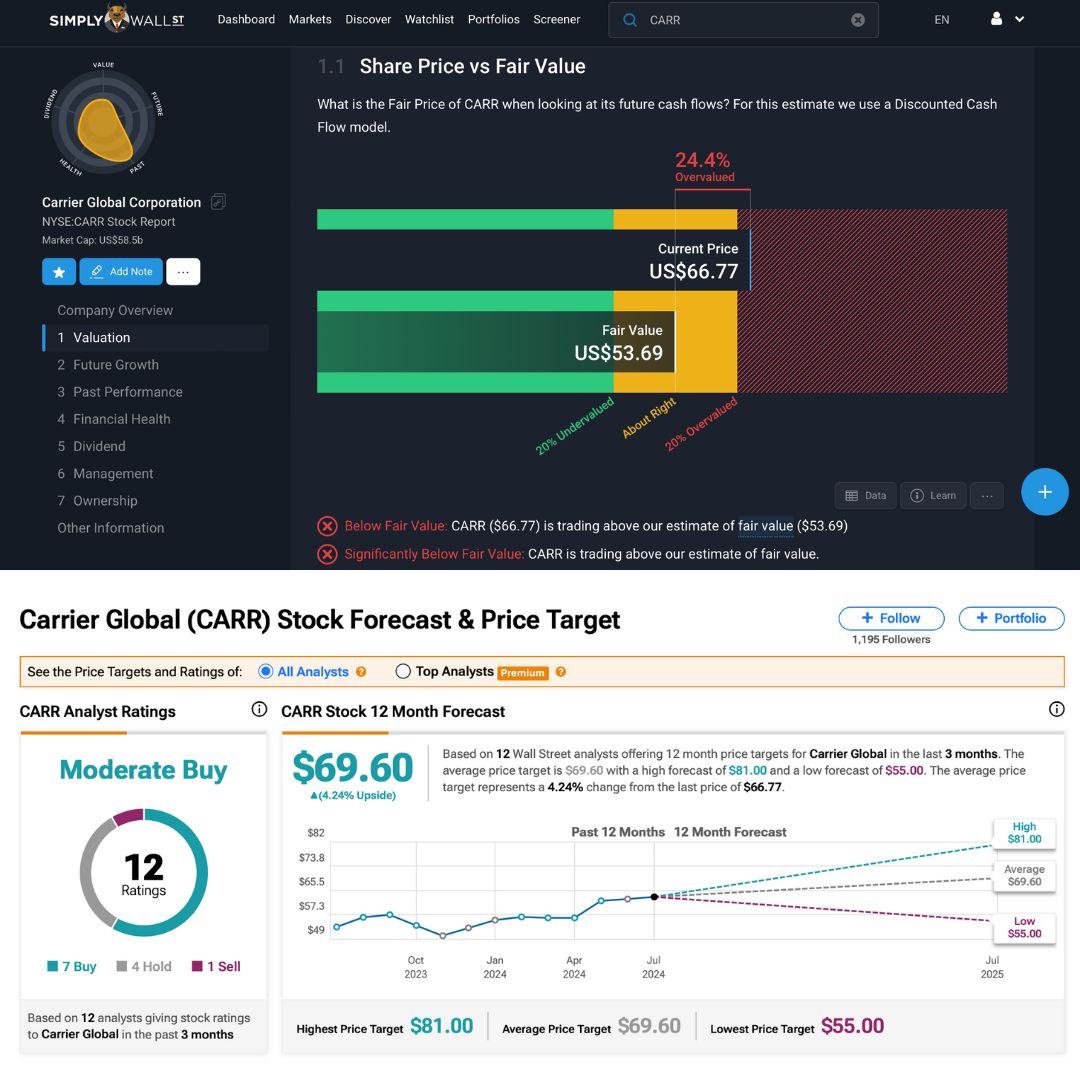This screenshot has height=1080, width=1080.
Task: Open the Markets menu
Action: tap(310, 19)
